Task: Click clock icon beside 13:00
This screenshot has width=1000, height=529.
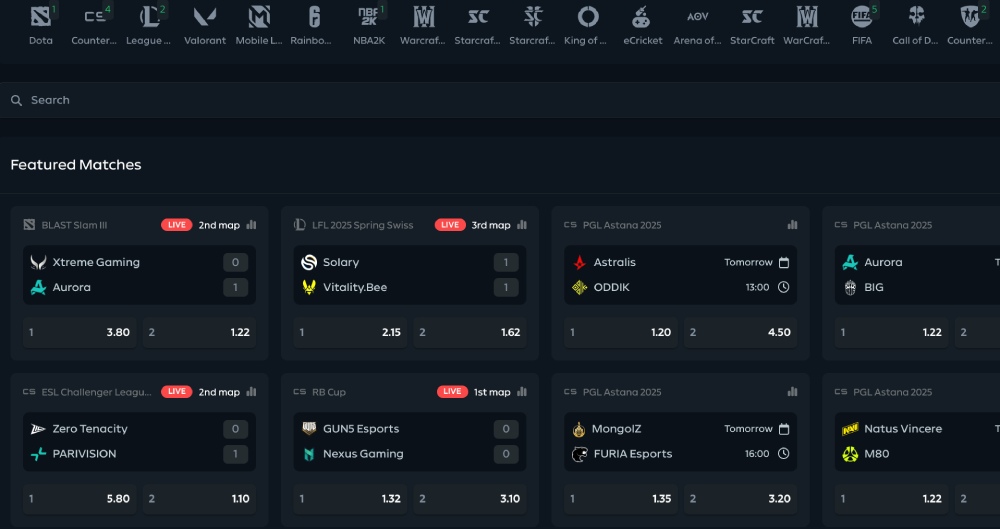Action: (784, 287)
